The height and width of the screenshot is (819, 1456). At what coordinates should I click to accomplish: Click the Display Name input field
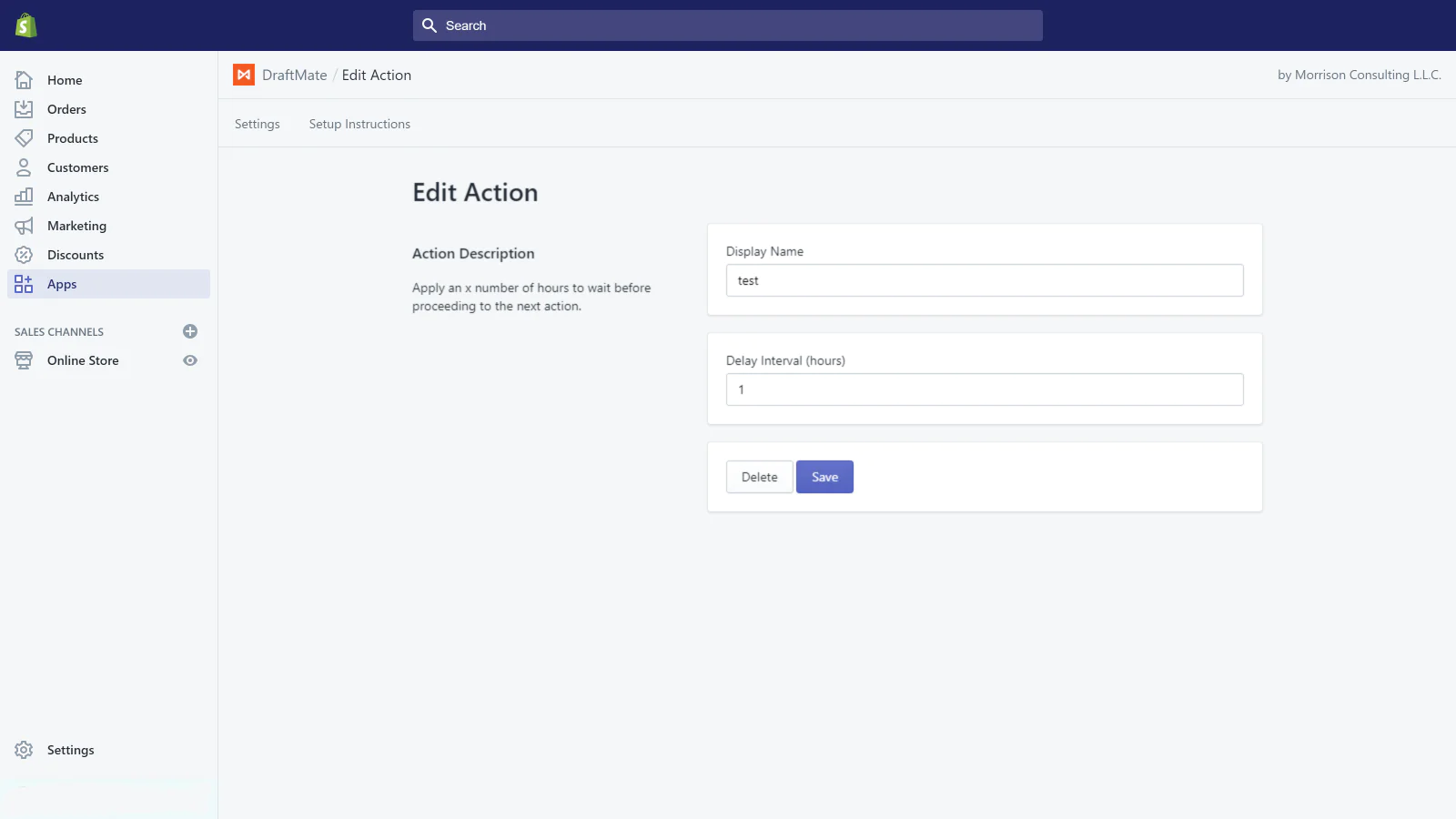pyautogui.click(x=985, y=280)
